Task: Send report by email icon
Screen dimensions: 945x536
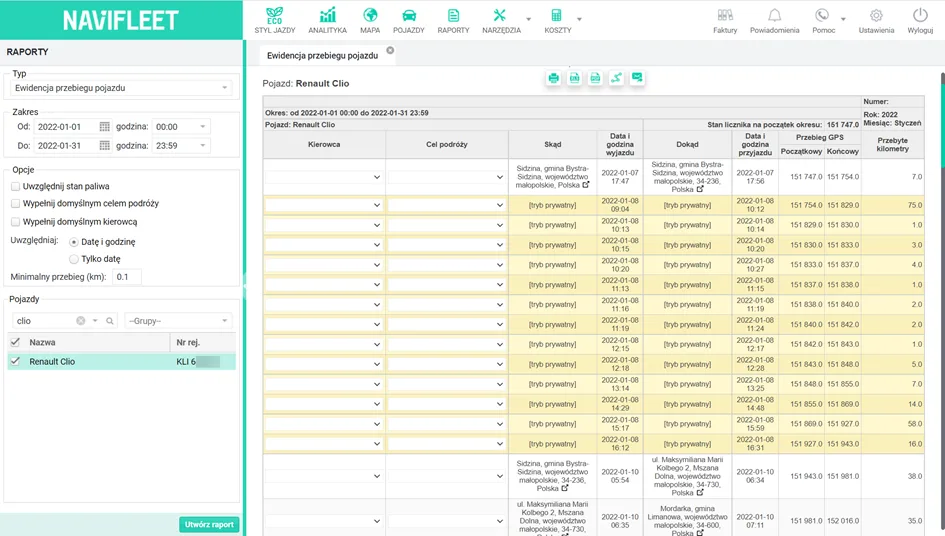Action: click(637, 78)
